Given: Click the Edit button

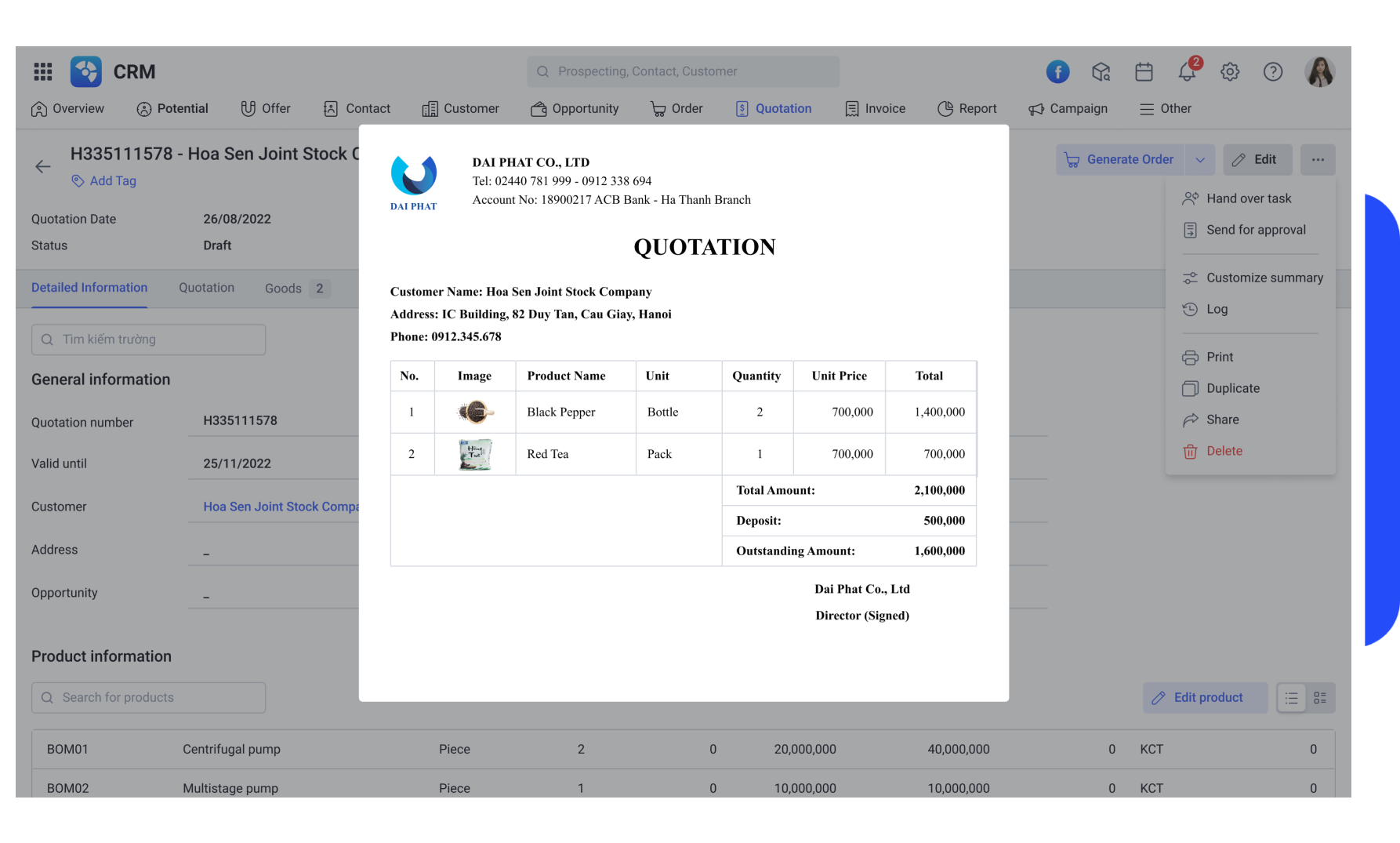Looking at the screenshot, I should click(x=1257, y=159).
